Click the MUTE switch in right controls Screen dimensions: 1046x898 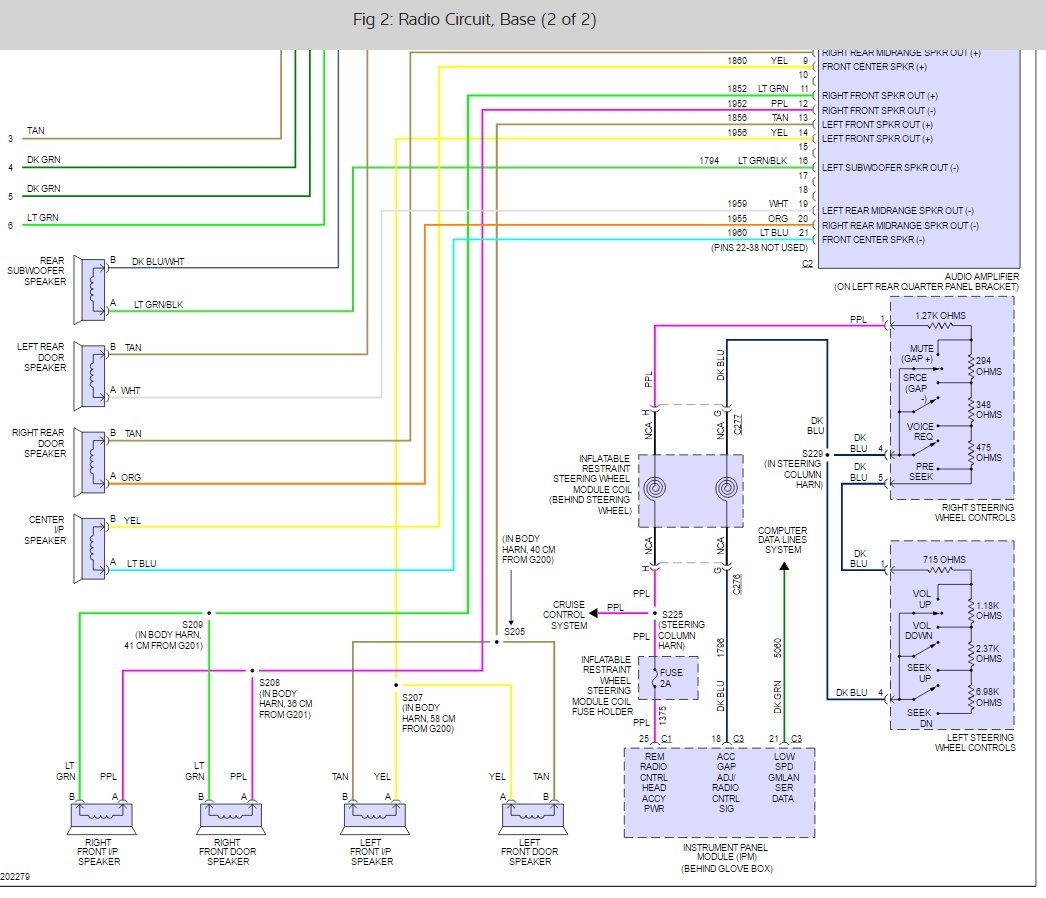[925, 367]
